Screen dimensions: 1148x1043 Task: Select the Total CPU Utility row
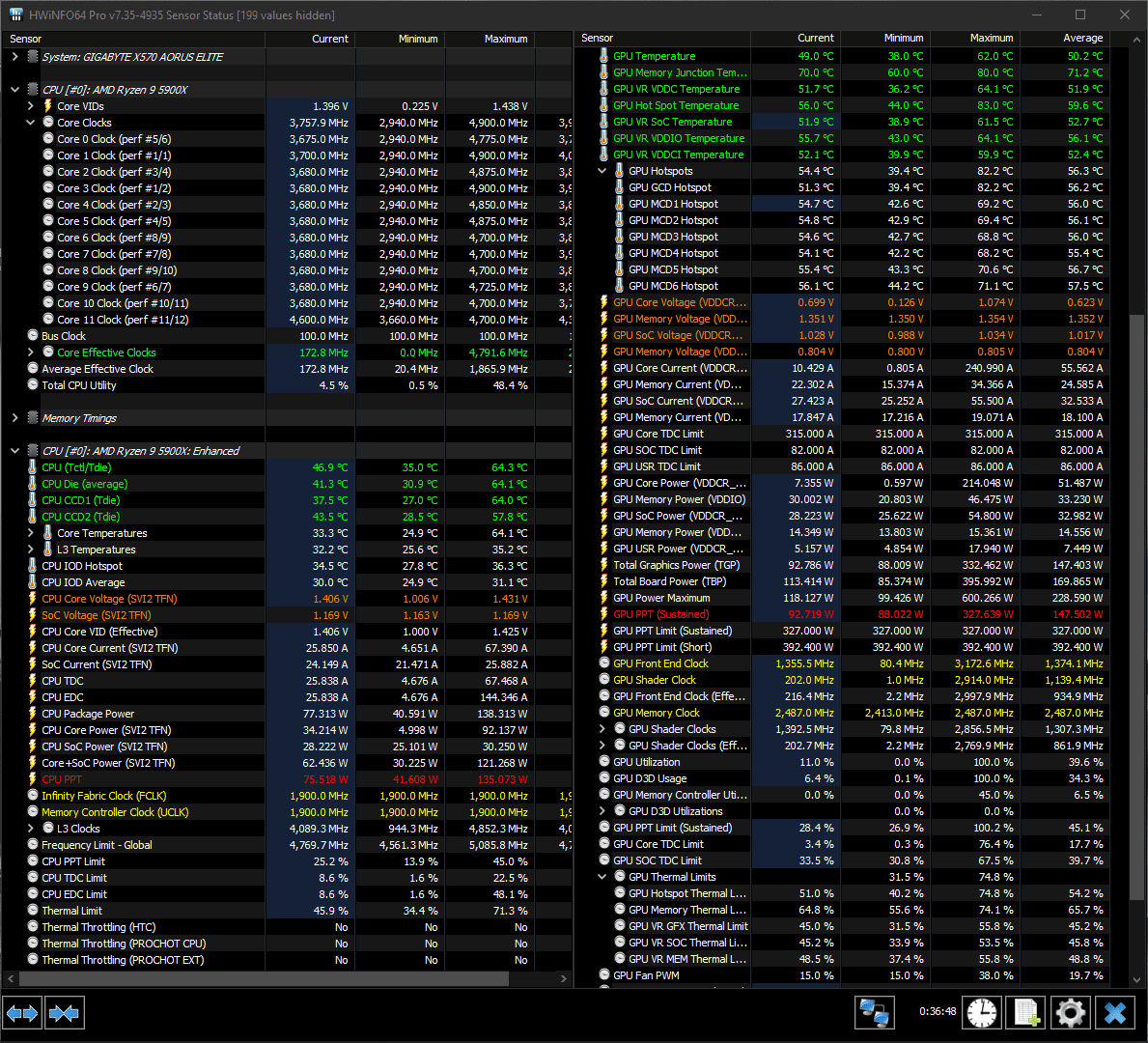(x=287, y=385)
